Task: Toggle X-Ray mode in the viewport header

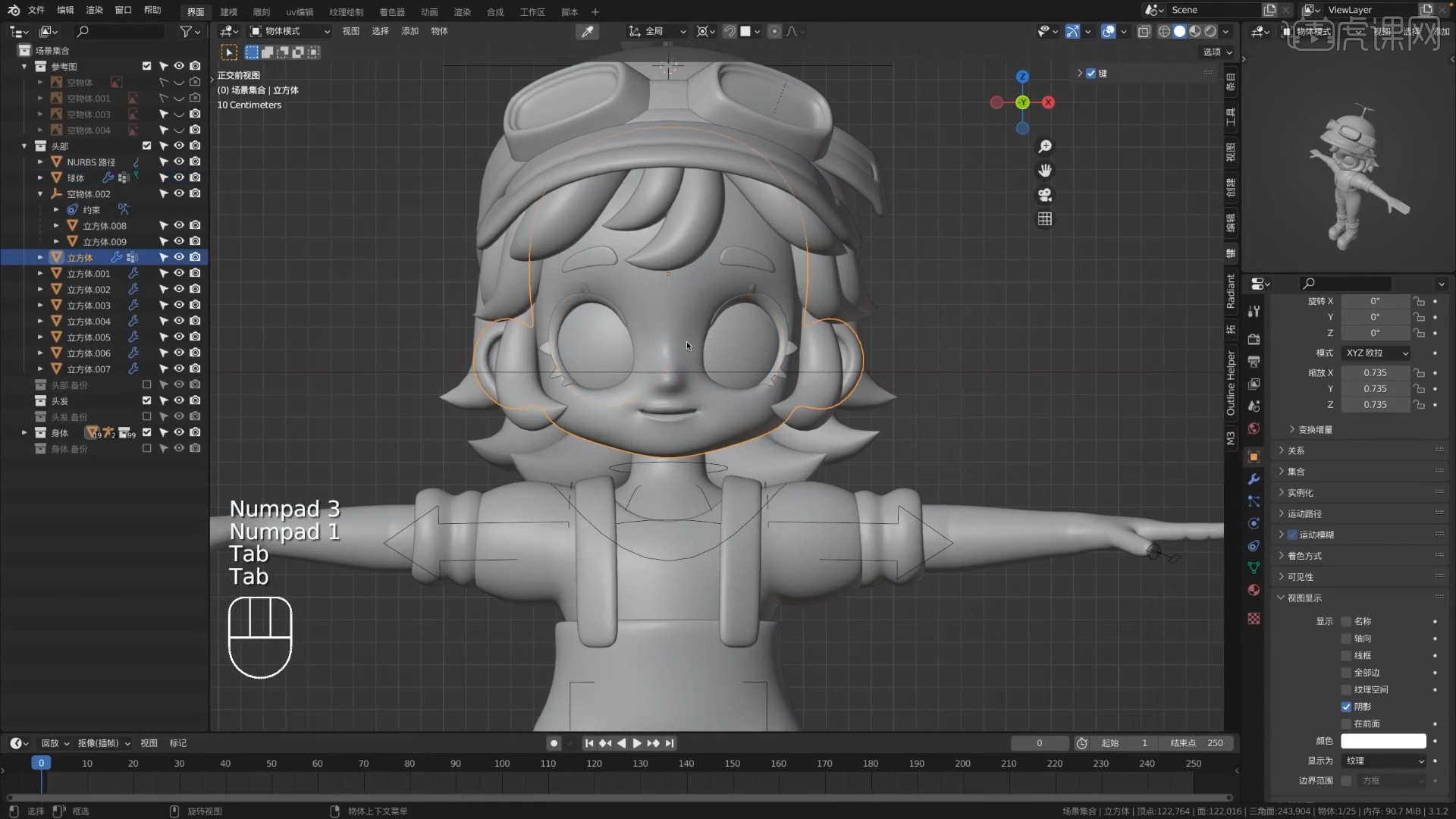Action: click(1145, 31)
